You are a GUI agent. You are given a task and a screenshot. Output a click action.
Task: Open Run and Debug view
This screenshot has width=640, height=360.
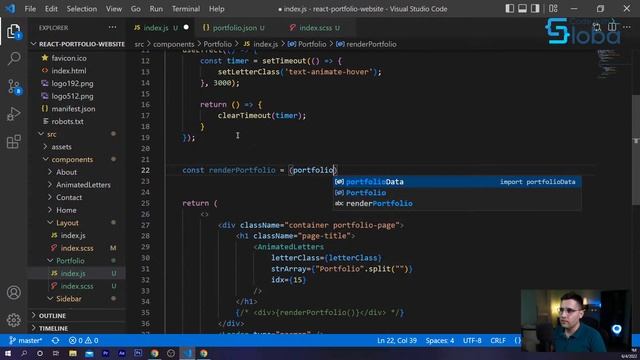click(13, 114)
